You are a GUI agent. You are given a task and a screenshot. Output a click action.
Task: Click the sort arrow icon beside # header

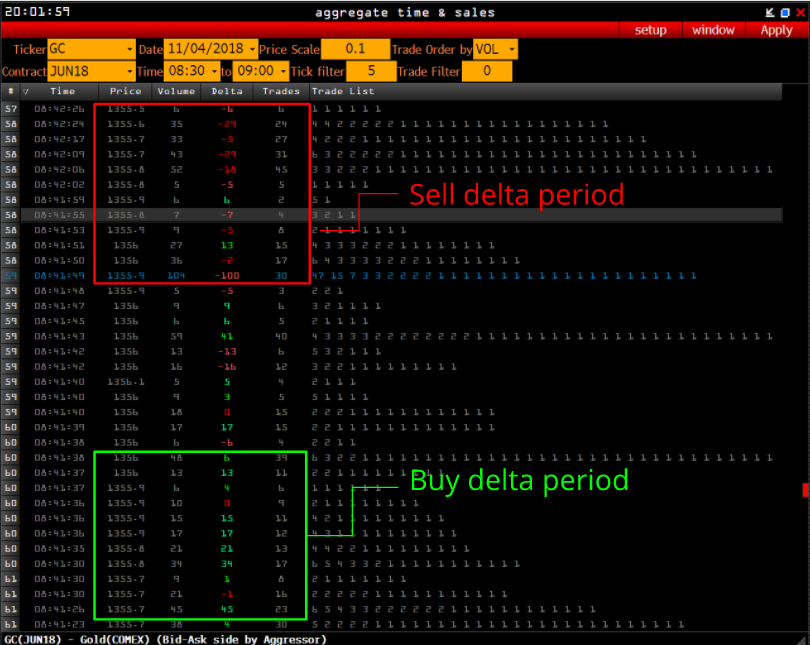(x=26, y=91)
